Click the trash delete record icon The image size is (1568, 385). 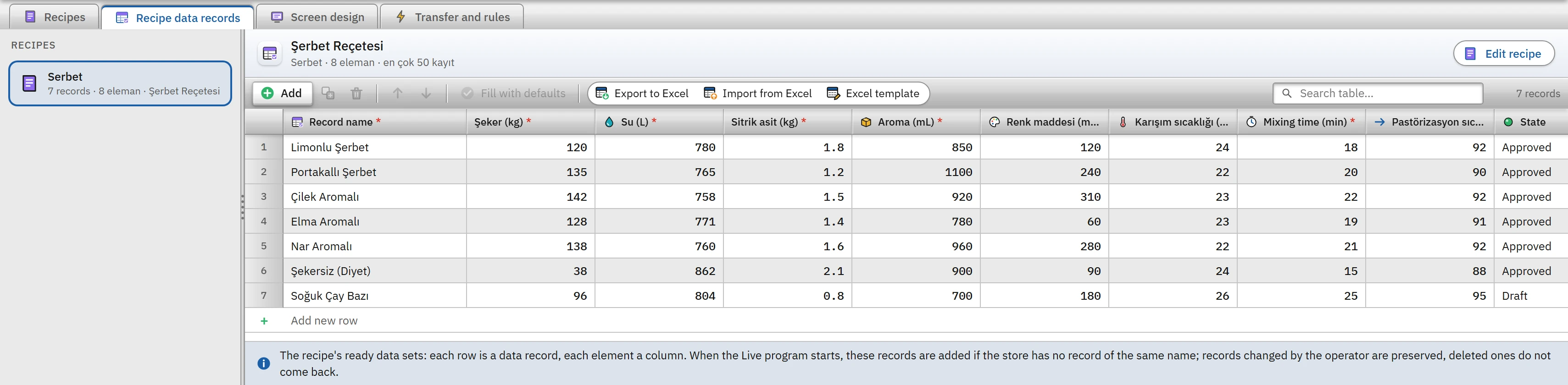click(357, 93)
